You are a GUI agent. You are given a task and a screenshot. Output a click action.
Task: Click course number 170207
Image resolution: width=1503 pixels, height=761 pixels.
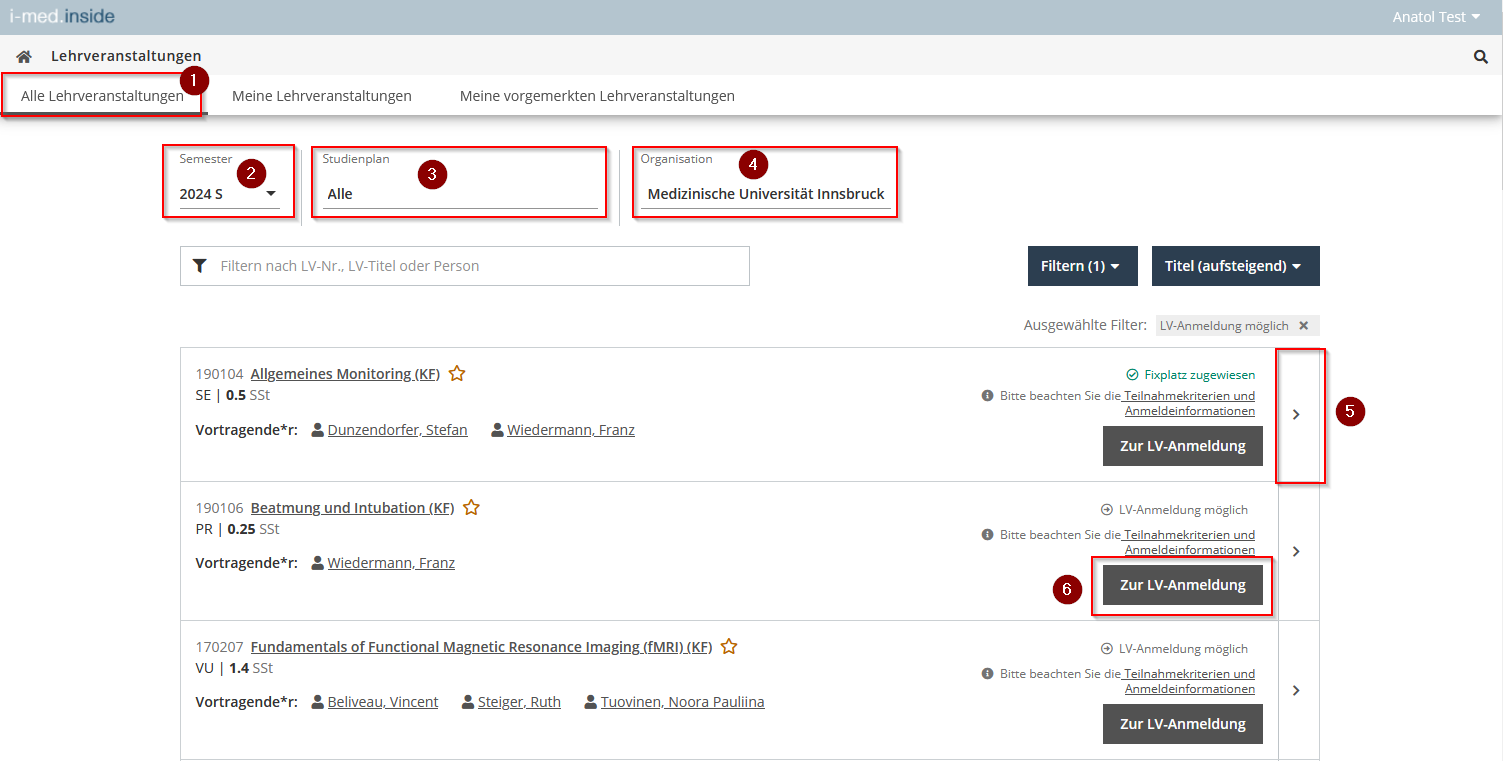coord(219,647)
